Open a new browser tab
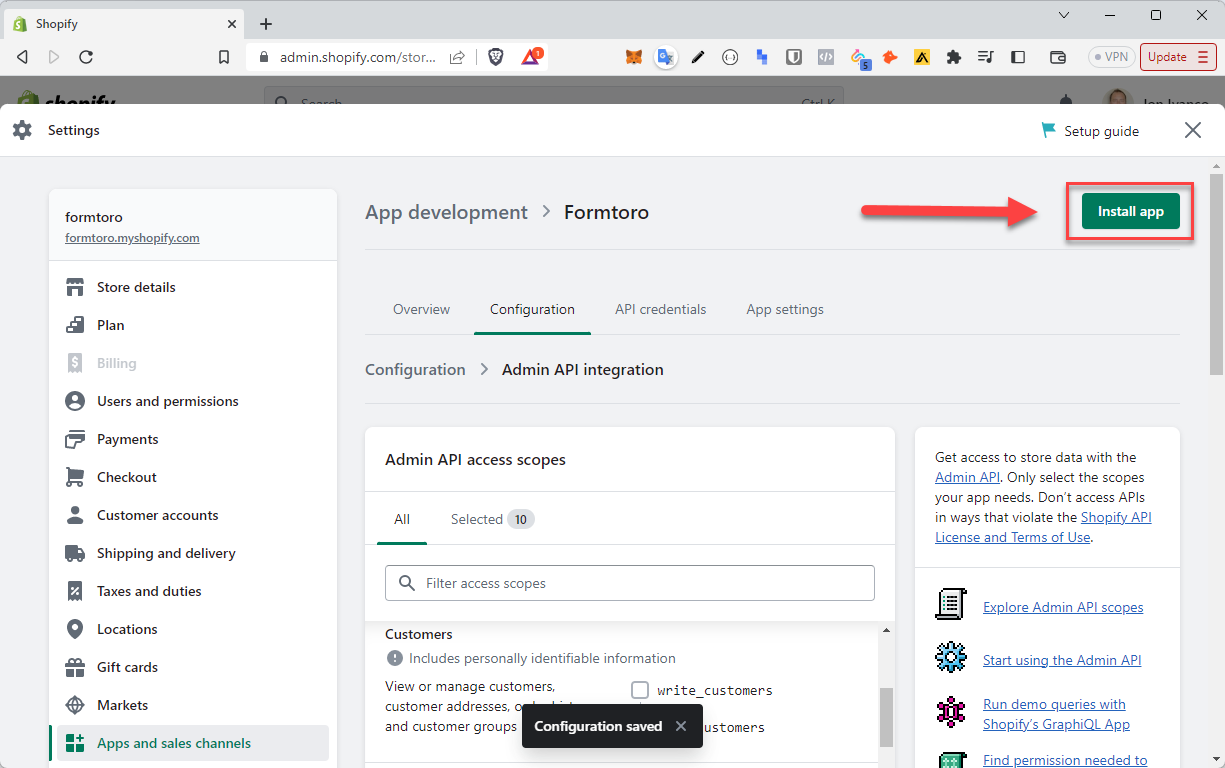This screenshot has height=768, width=1225. point(265,24)
